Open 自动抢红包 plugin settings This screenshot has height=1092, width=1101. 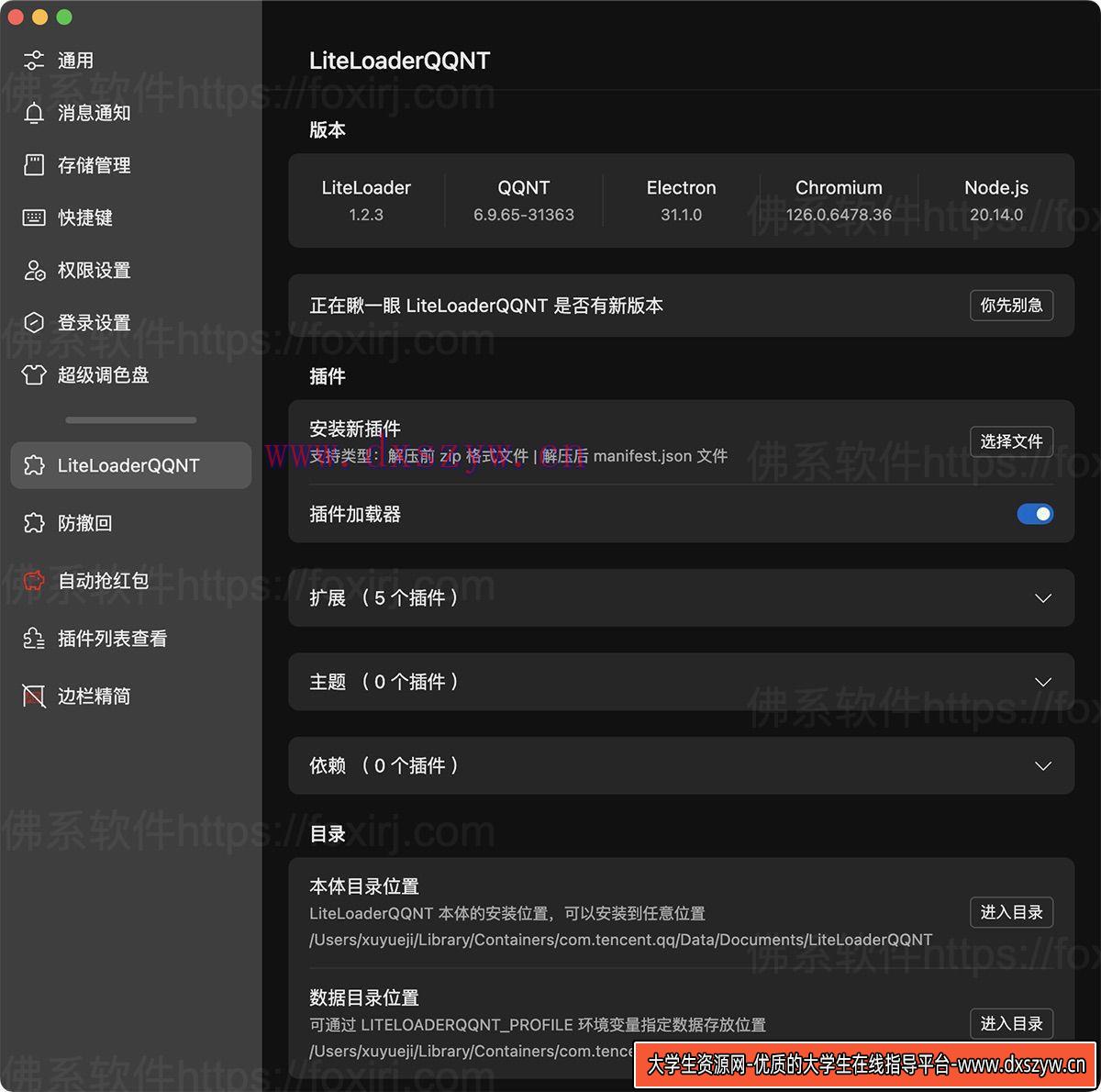130,581
